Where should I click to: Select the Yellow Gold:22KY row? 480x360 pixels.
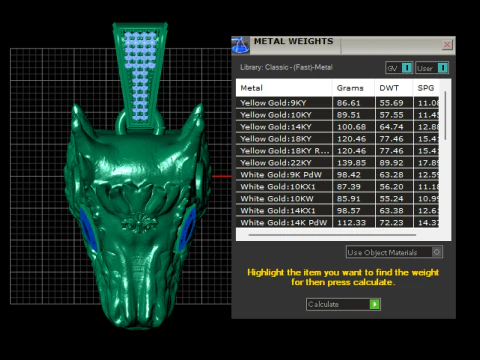point(337,163)
